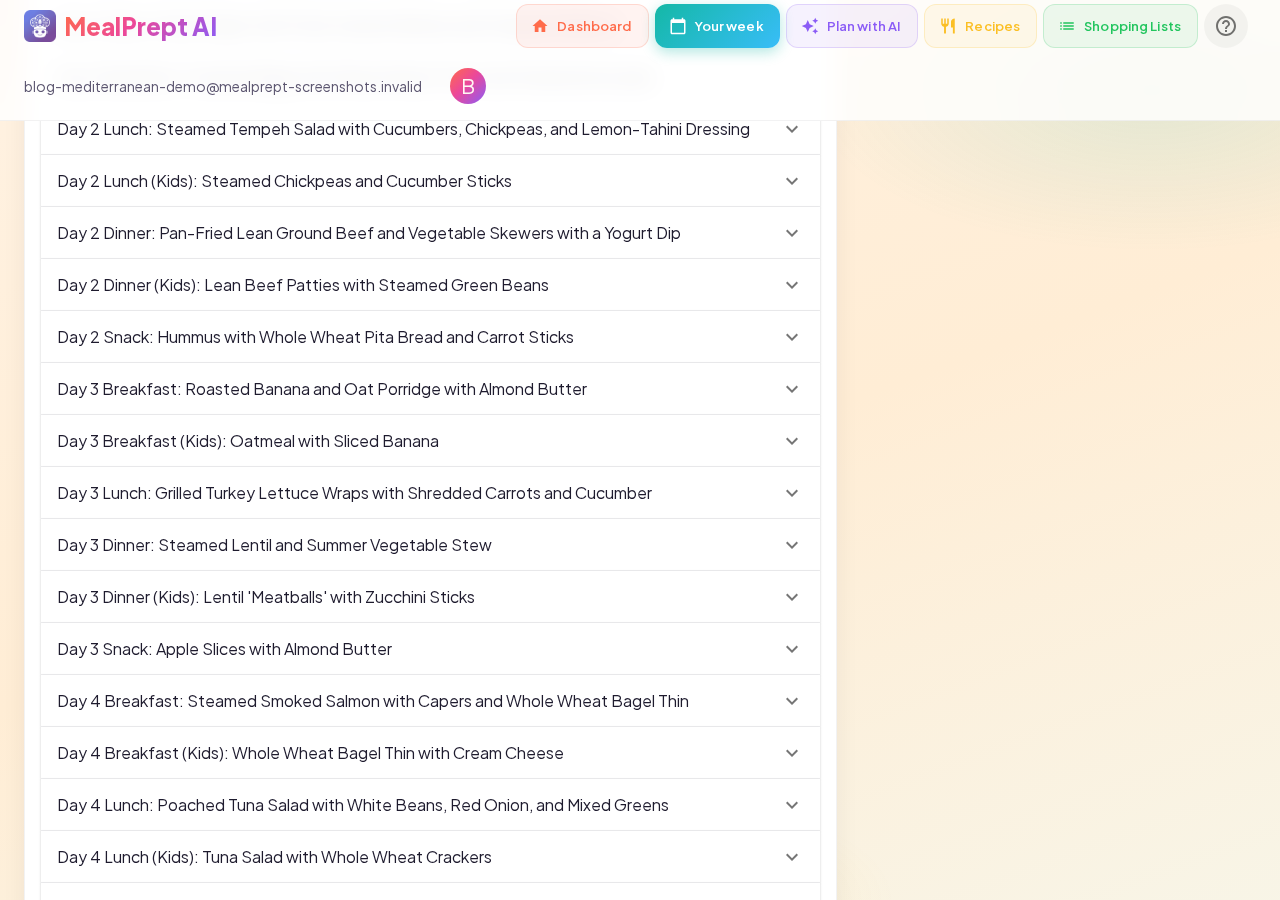Click the calendar icon in Your week
The width and height of the screenshot is (1280, 900).
pyautogui.click(x=678, y=26)
